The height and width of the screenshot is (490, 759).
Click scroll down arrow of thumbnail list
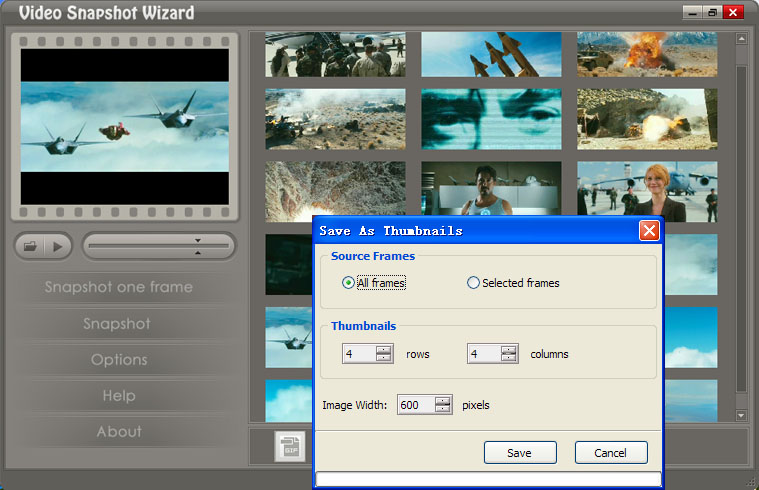(741, 415)
